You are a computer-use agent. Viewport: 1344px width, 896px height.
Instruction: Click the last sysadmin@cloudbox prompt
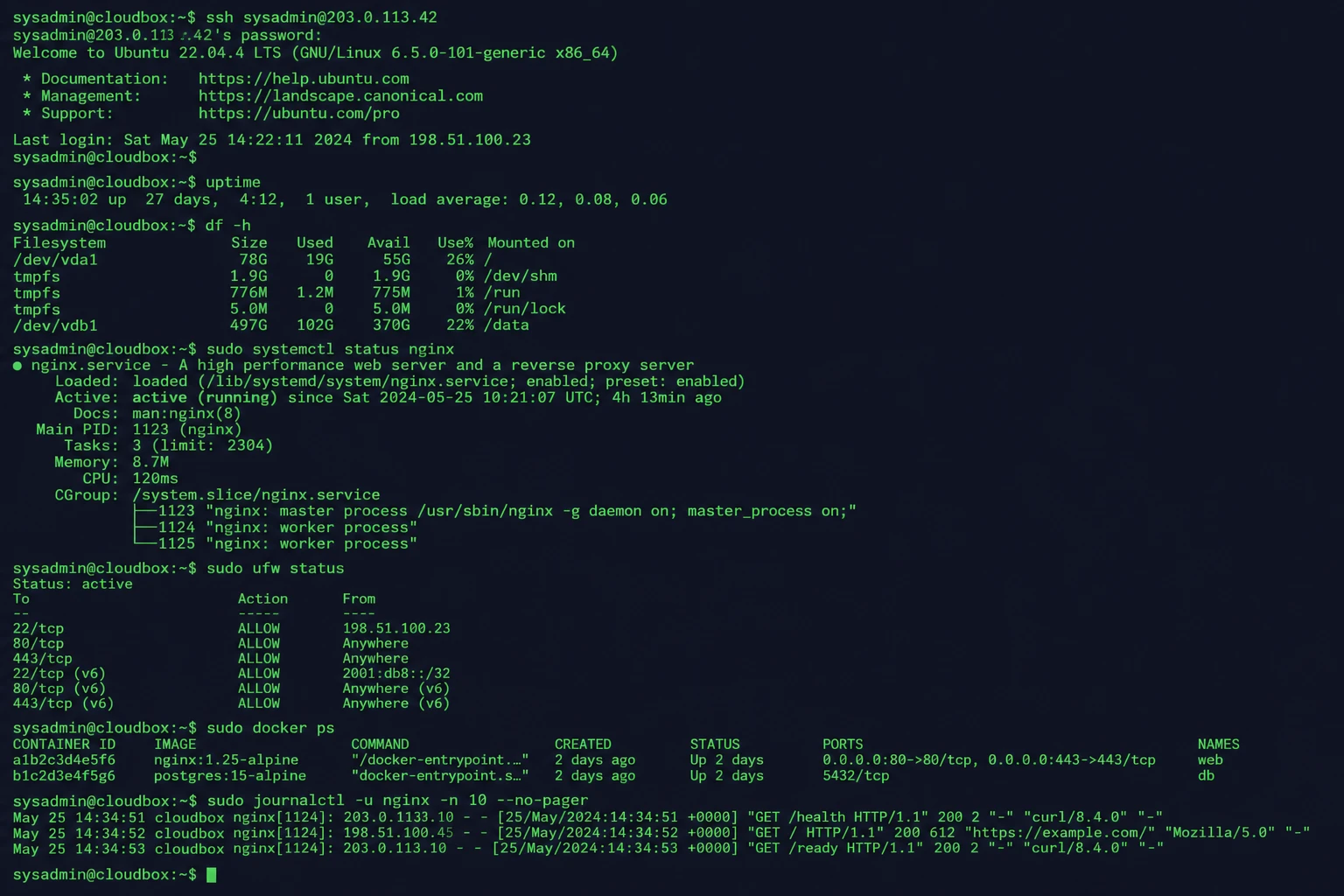(x=105, y=875)
